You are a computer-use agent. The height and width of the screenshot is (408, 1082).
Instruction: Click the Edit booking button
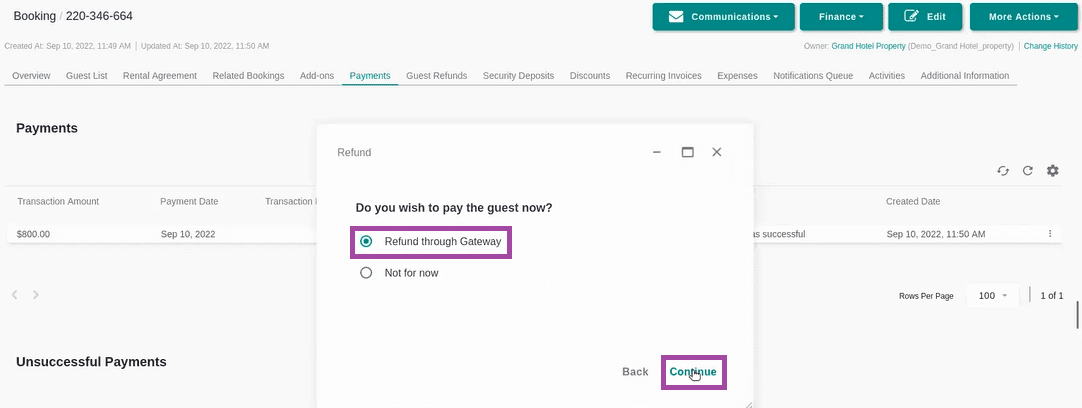point(925,17)
